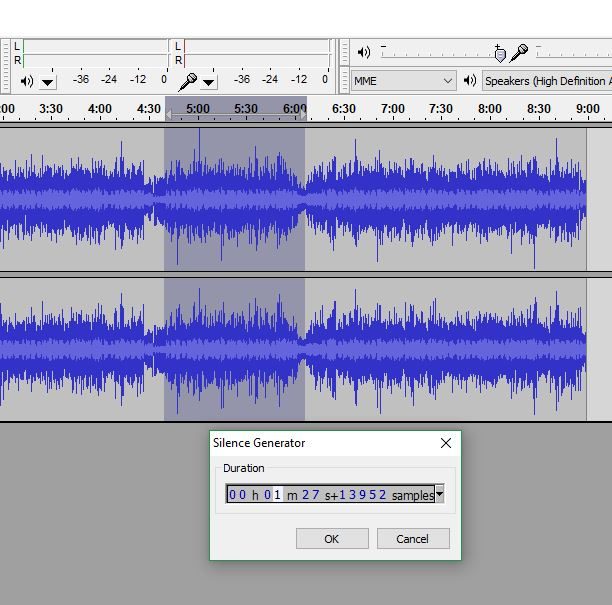Screen dimensions: 612x605
Task: Click the recording level meter to monitor
Action: [258, 53]
